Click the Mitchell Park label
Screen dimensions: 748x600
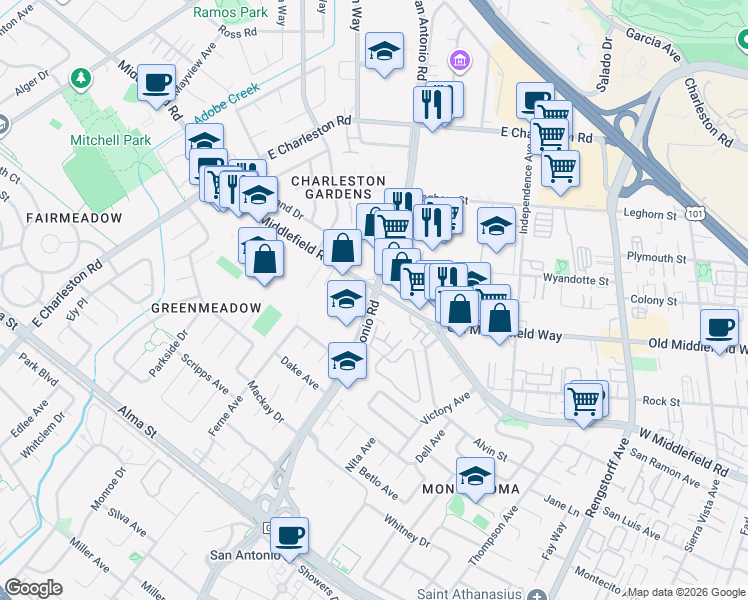110,140
